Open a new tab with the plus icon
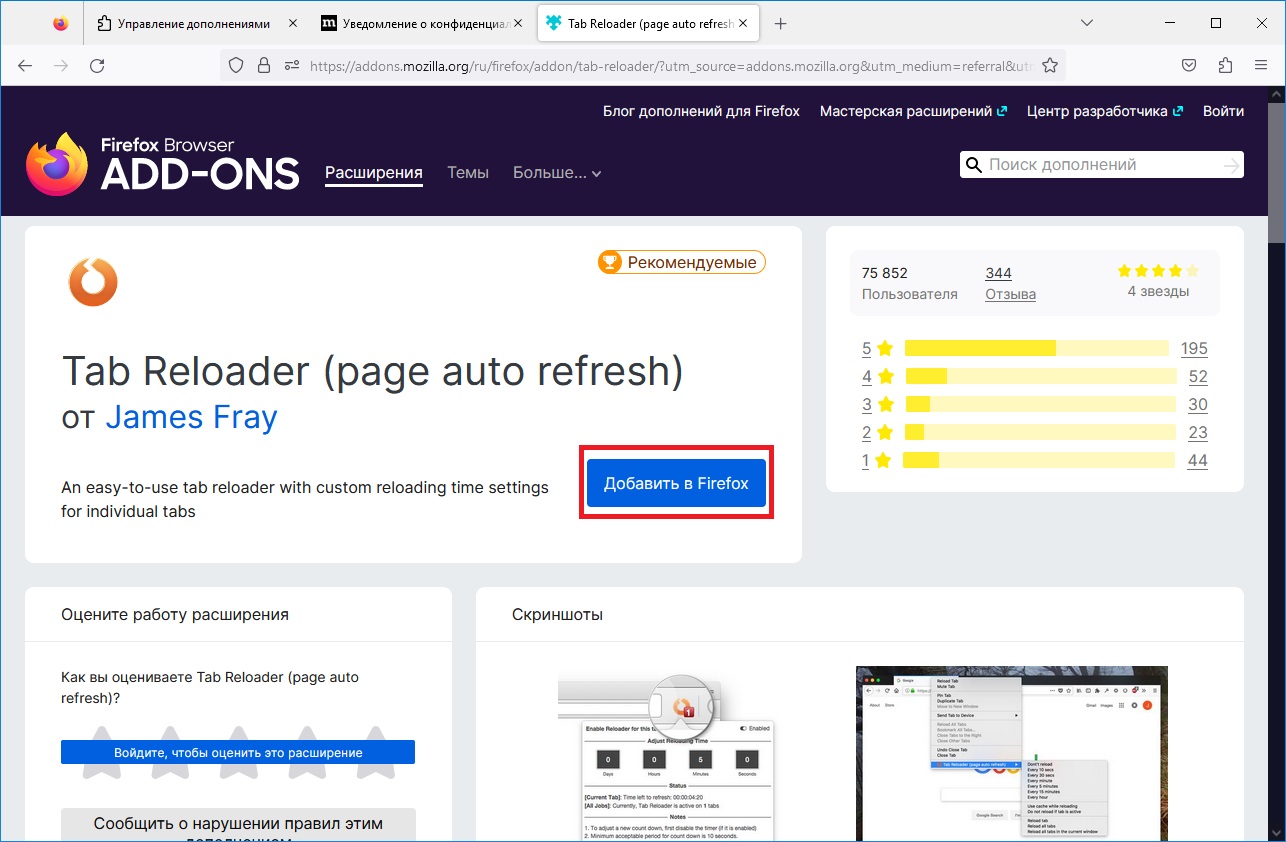Image resolution: width=1286 pixels, height=842 pixels. [781, 24]
